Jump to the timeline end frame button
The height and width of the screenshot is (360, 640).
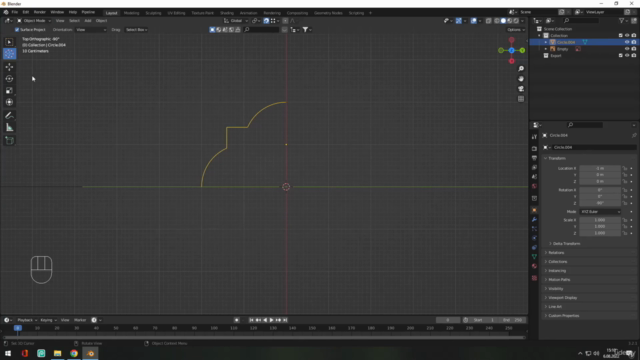pyautogui.click(x=285, y=320)
